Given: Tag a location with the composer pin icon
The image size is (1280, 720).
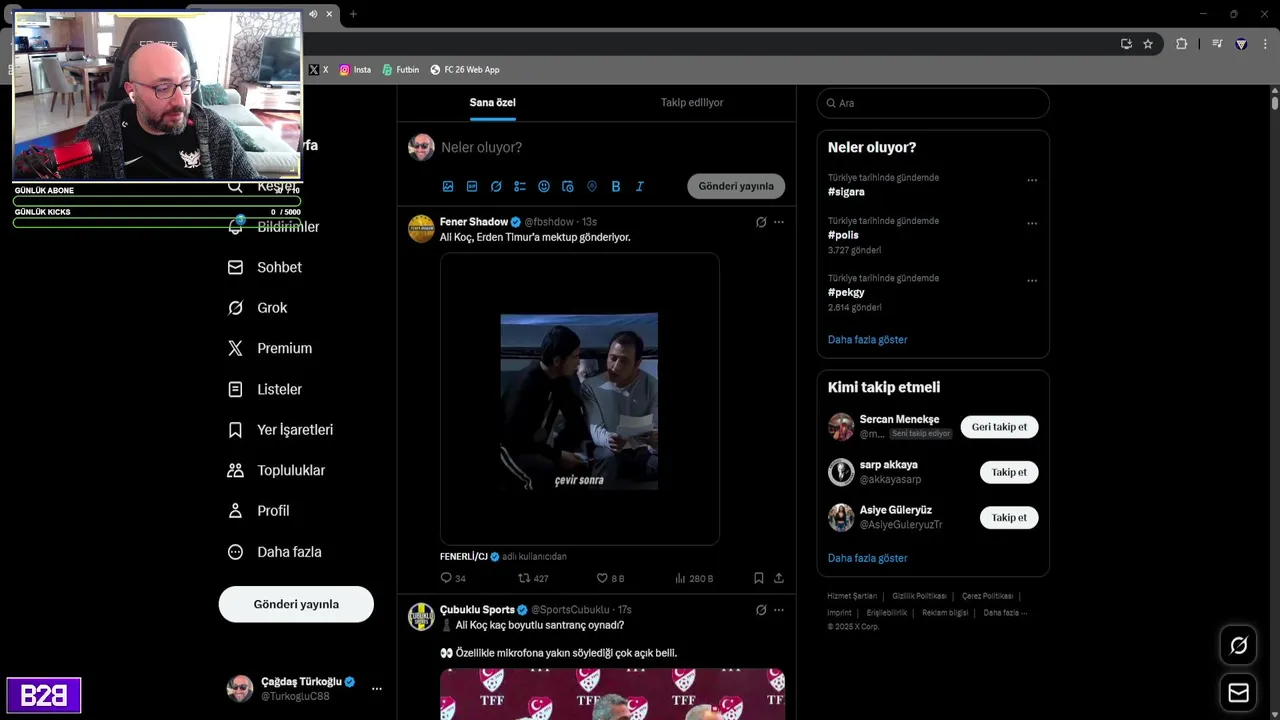Looking at the screenshot, I should tap(592, 186).
